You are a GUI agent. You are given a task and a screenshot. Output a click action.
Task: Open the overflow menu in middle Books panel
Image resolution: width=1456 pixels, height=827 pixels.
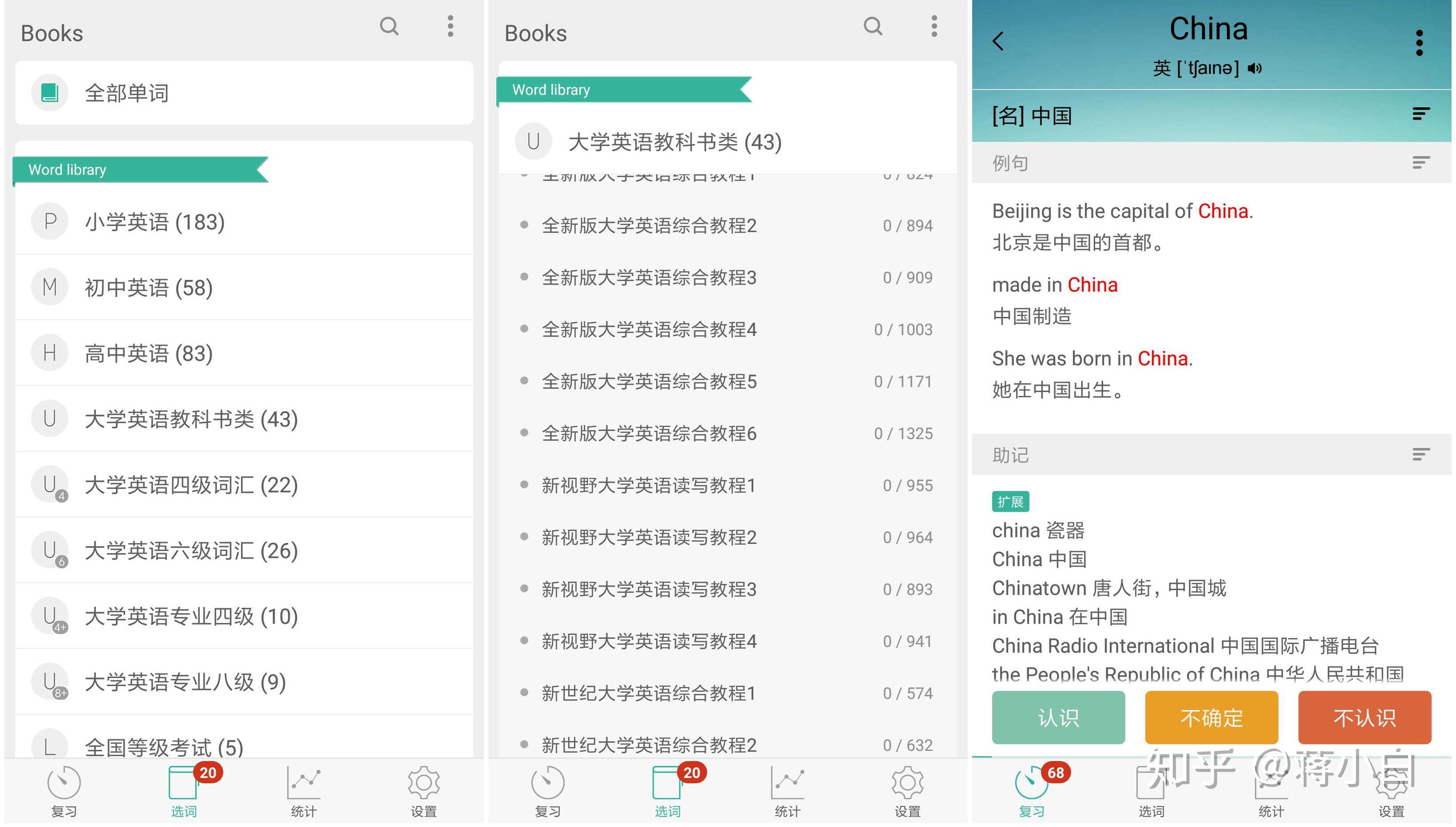click(934, 26)
